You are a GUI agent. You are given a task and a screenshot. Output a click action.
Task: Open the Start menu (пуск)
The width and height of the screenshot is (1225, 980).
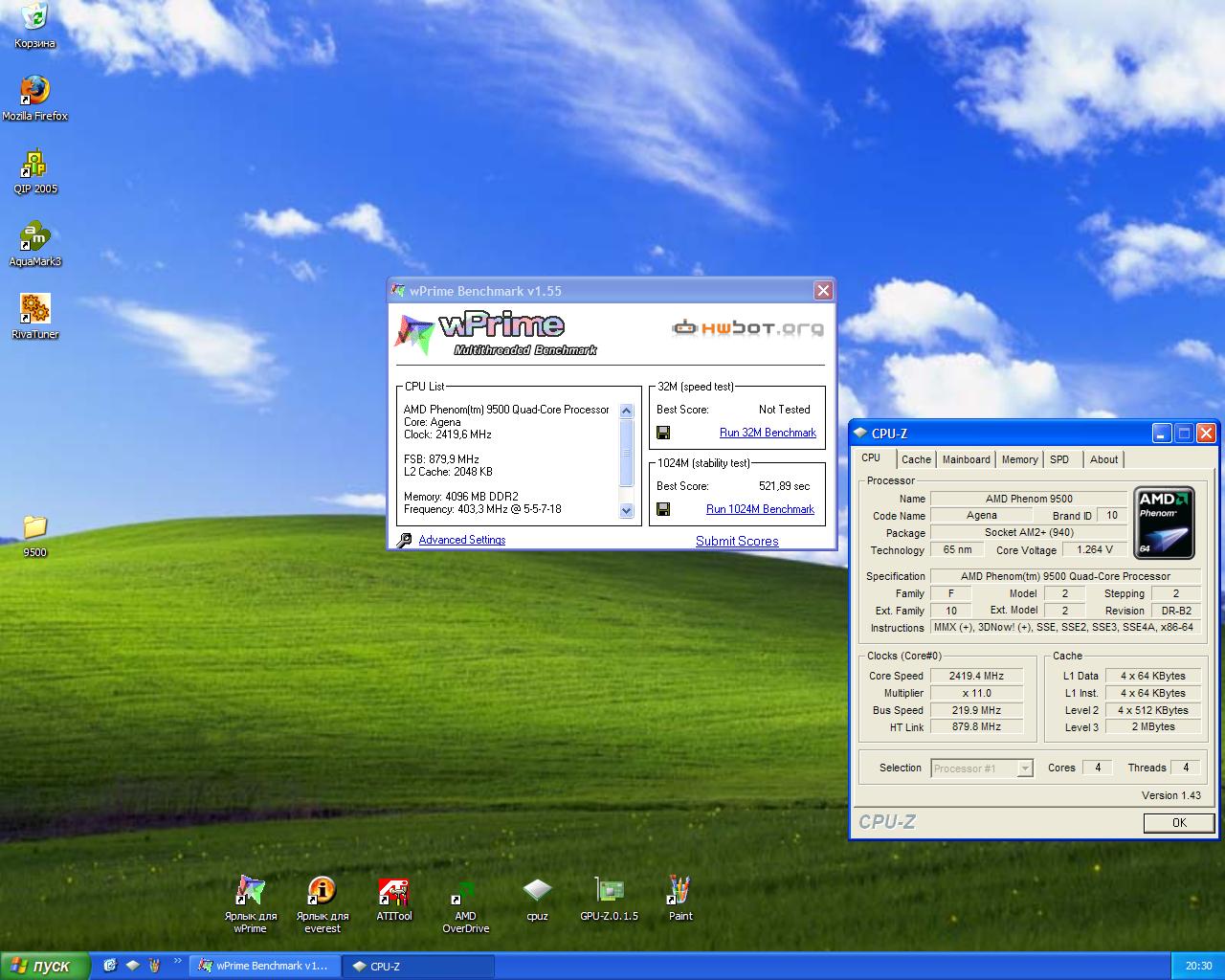click(45, 966)
